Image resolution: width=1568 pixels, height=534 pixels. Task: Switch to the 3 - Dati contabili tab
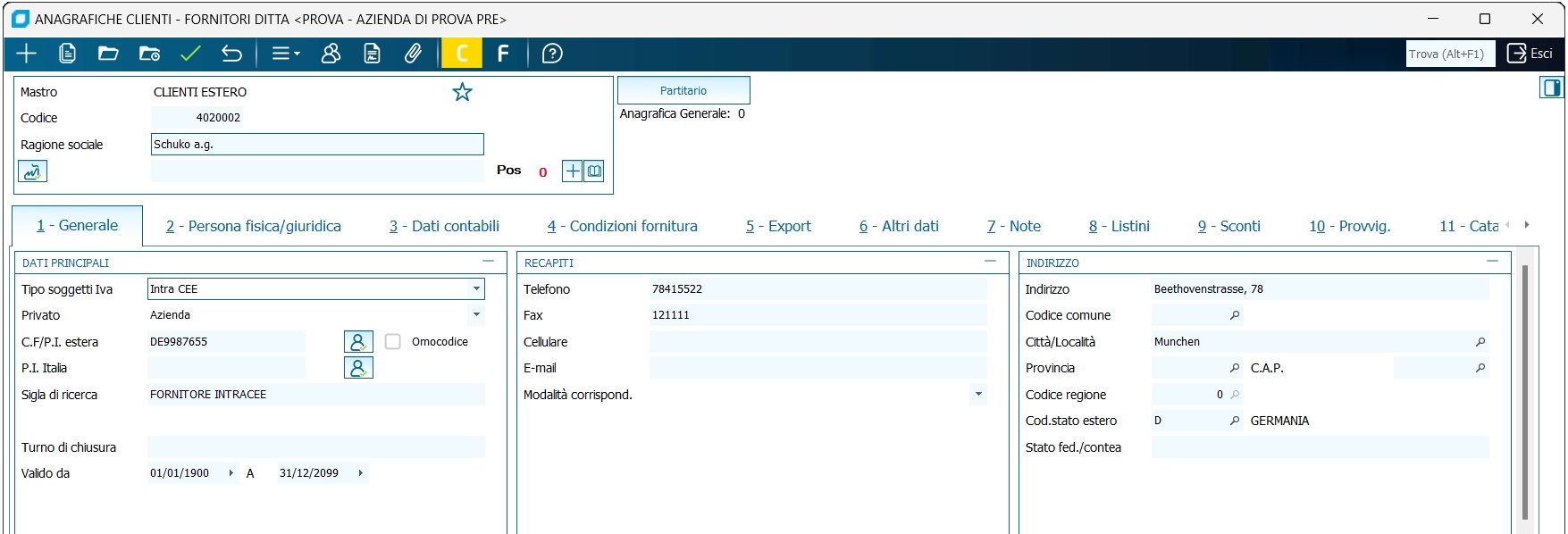pos(444,227)
